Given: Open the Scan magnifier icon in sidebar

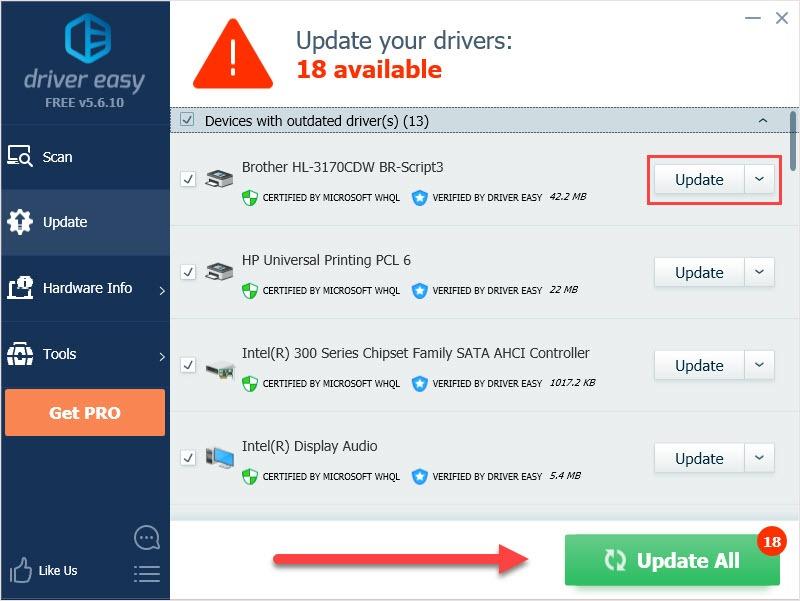Looking at the screenshot, I should 20,156.
